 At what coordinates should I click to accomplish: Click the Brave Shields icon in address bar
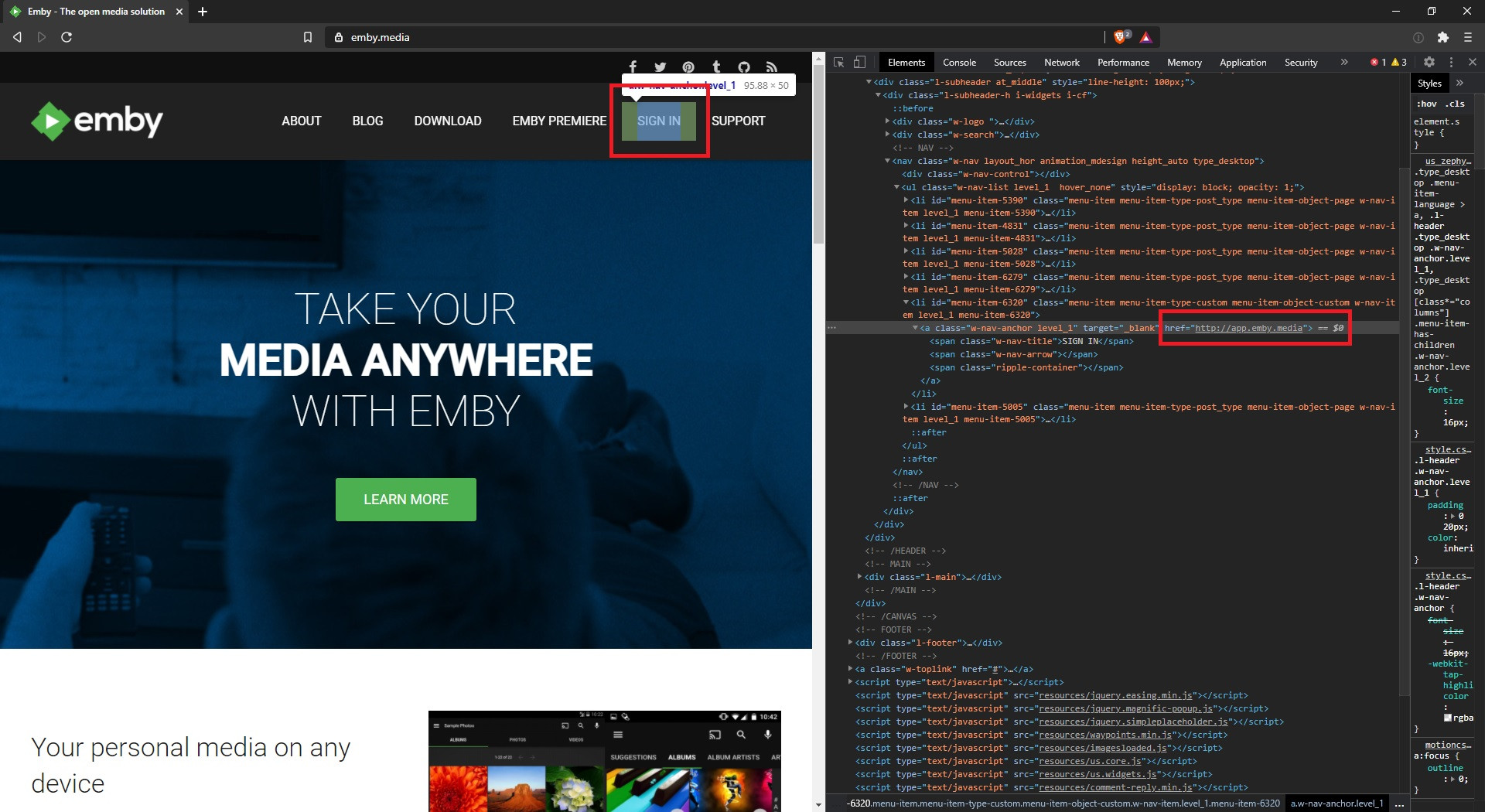1119,36
